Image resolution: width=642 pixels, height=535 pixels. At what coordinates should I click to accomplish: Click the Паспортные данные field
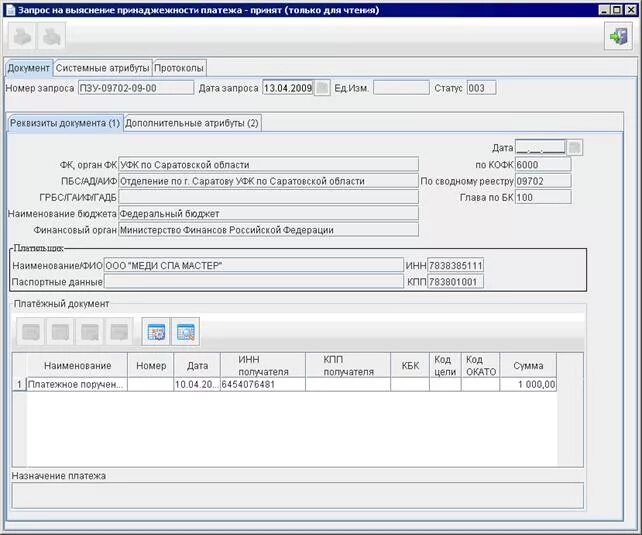point(254,282)
